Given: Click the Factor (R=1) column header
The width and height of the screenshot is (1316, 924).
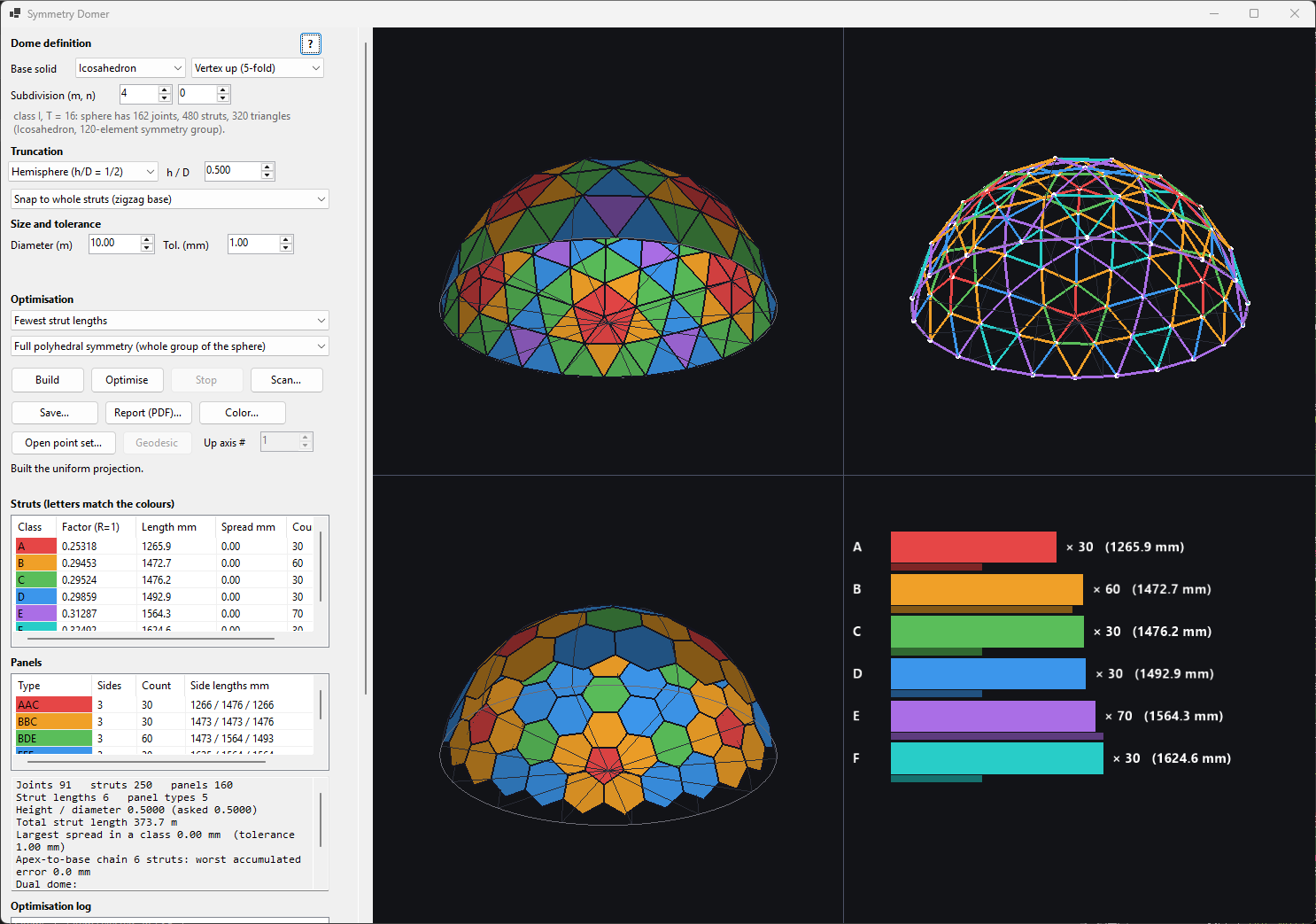Looking at the screenshot, I should [97, 527].
